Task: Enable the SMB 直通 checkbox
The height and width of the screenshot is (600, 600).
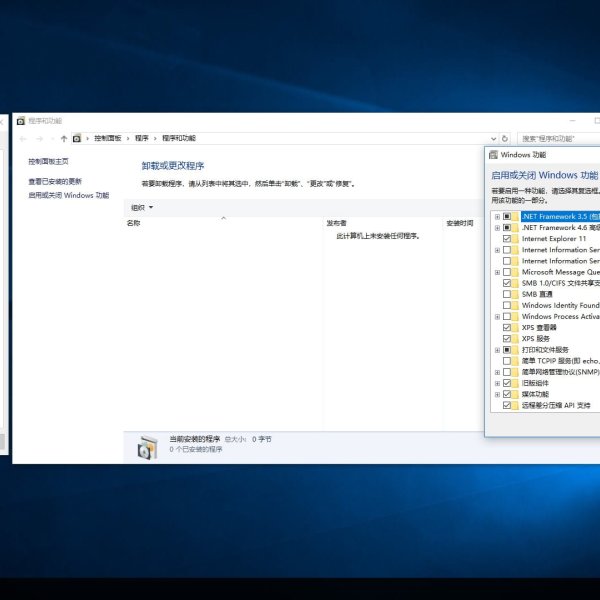Action: point(507,294)
